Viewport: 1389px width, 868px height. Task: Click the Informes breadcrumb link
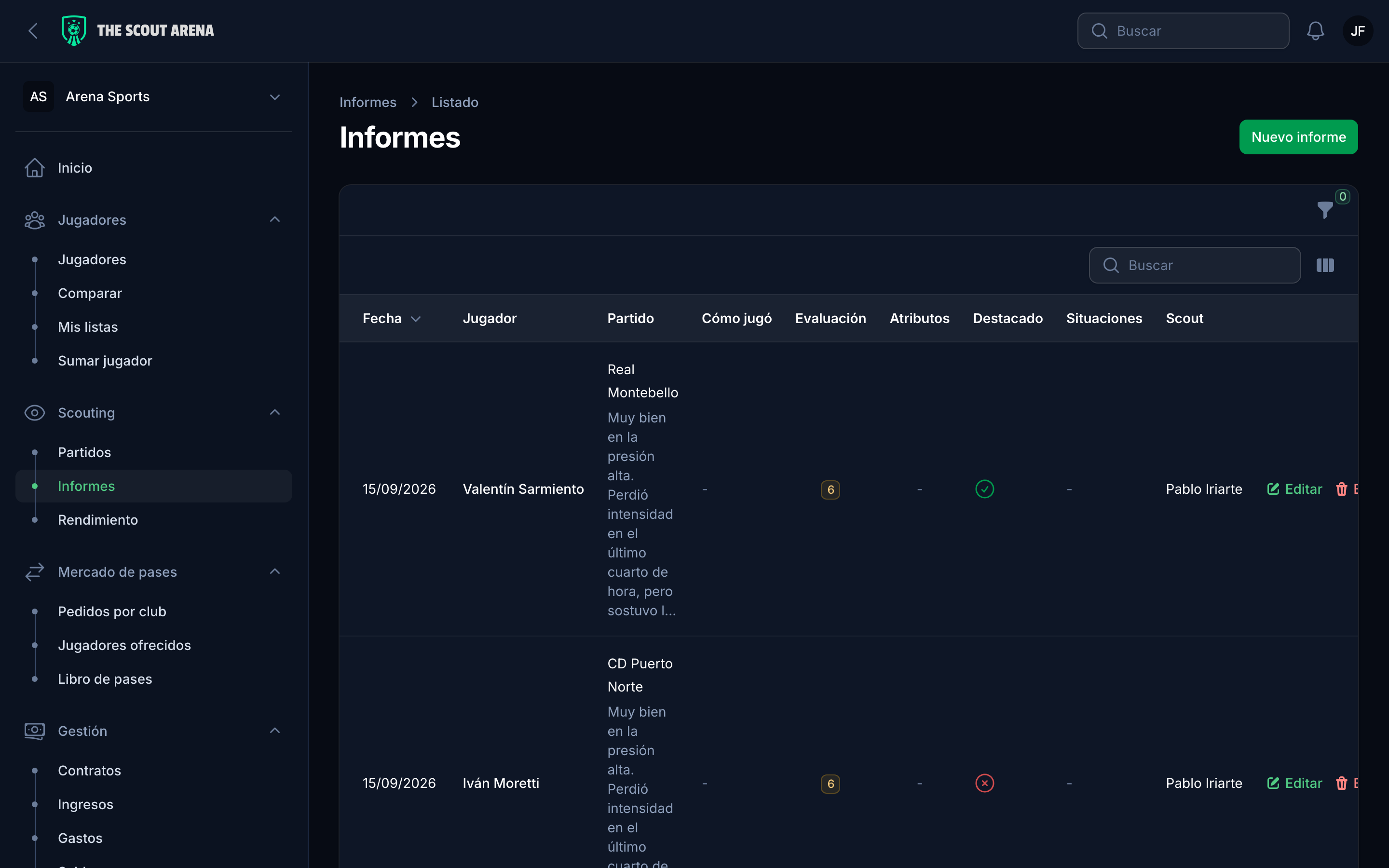point(368,102)
